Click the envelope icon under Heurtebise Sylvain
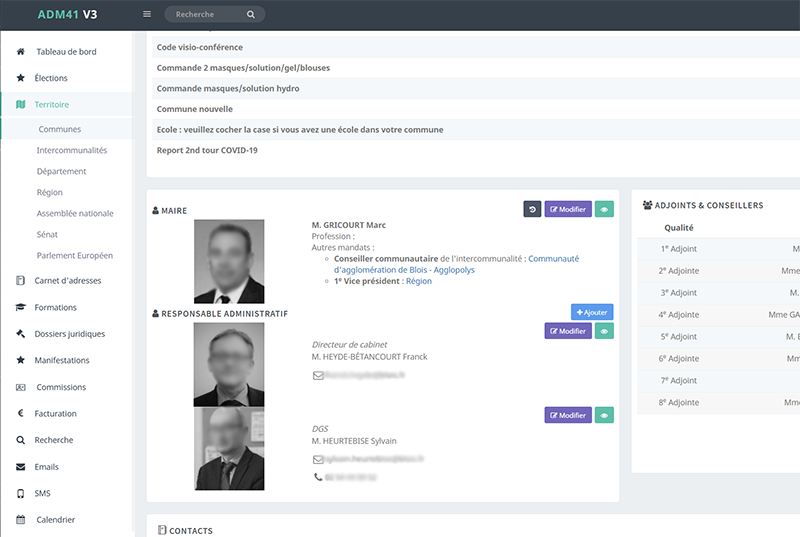 point(318,459)
